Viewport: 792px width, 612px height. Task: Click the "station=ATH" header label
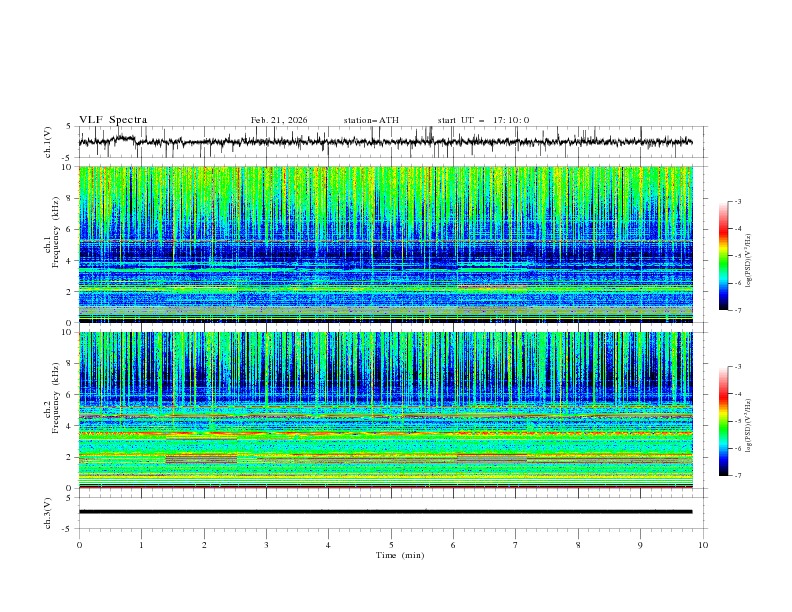(x=371, y=120)
